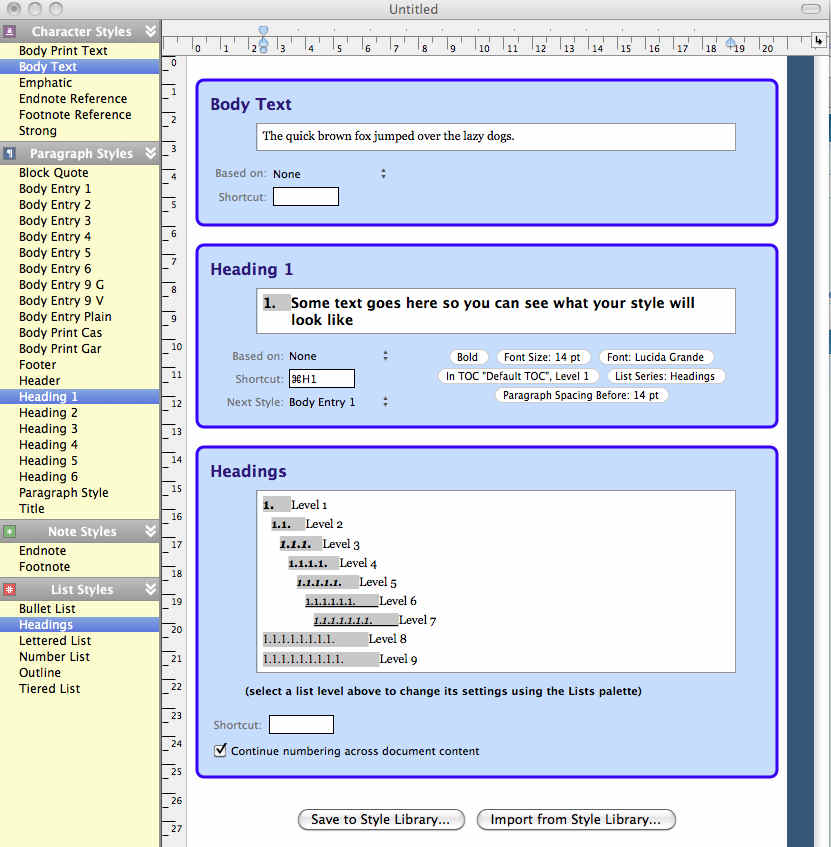Image resolution: width=831 pixels, height=847 pixels.
Task: Toggle Continue numbering across document content
Action: (221, 750)
